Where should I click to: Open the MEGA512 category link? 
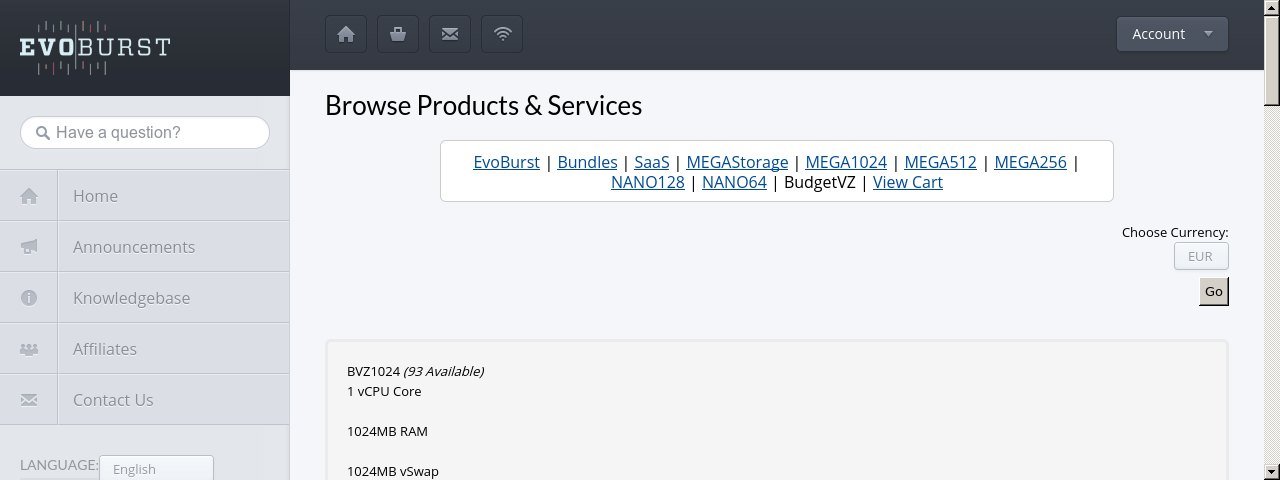pos(940,162)
